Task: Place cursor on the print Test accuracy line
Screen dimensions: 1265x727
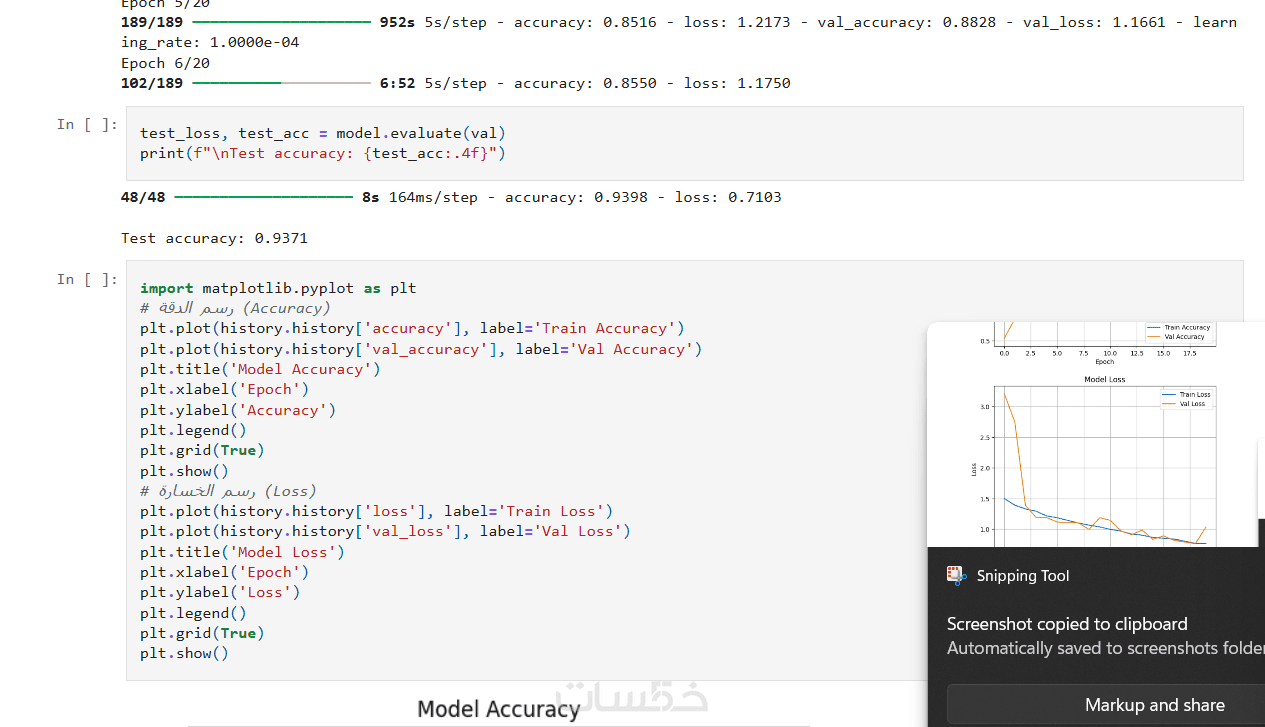Action: (322, 153)
